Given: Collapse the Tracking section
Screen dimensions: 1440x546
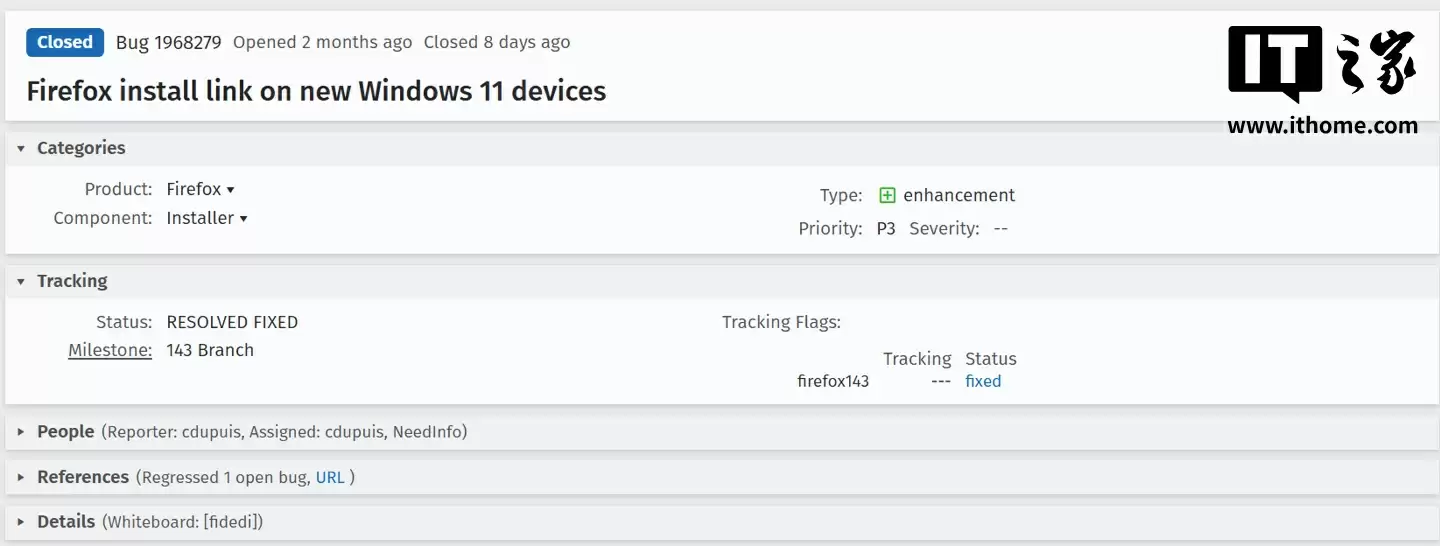Looking at the screenshot, I should pos(21,281).
